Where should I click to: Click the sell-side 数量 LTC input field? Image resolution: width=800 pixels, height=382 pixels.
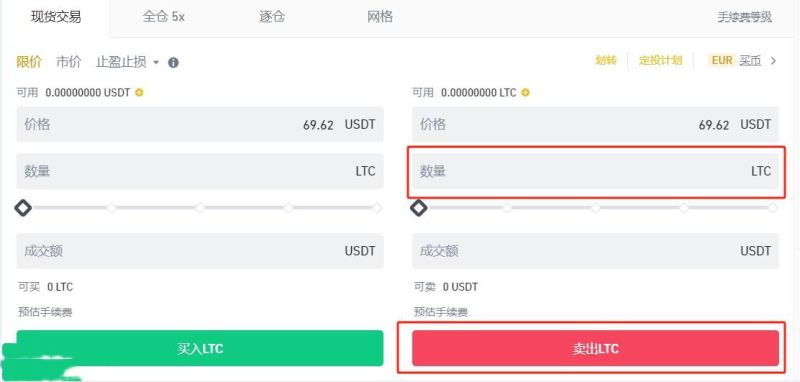595,171
